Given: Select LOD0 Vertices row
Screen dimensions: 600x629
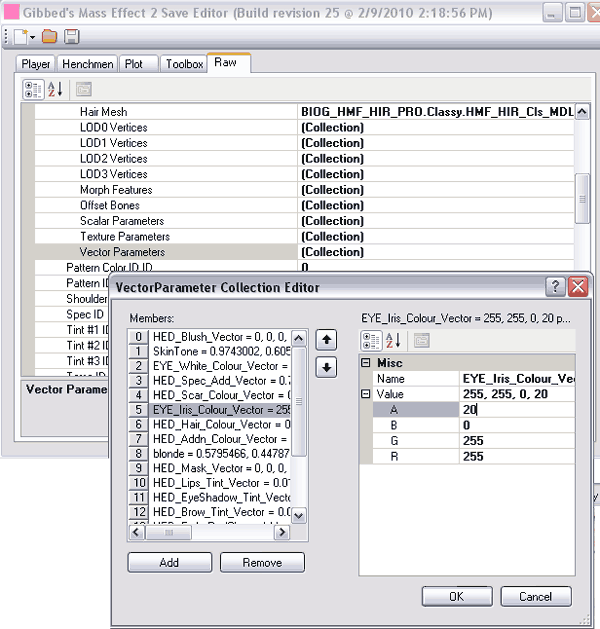Looking at the screenshot, I should [x=304, y=127].
